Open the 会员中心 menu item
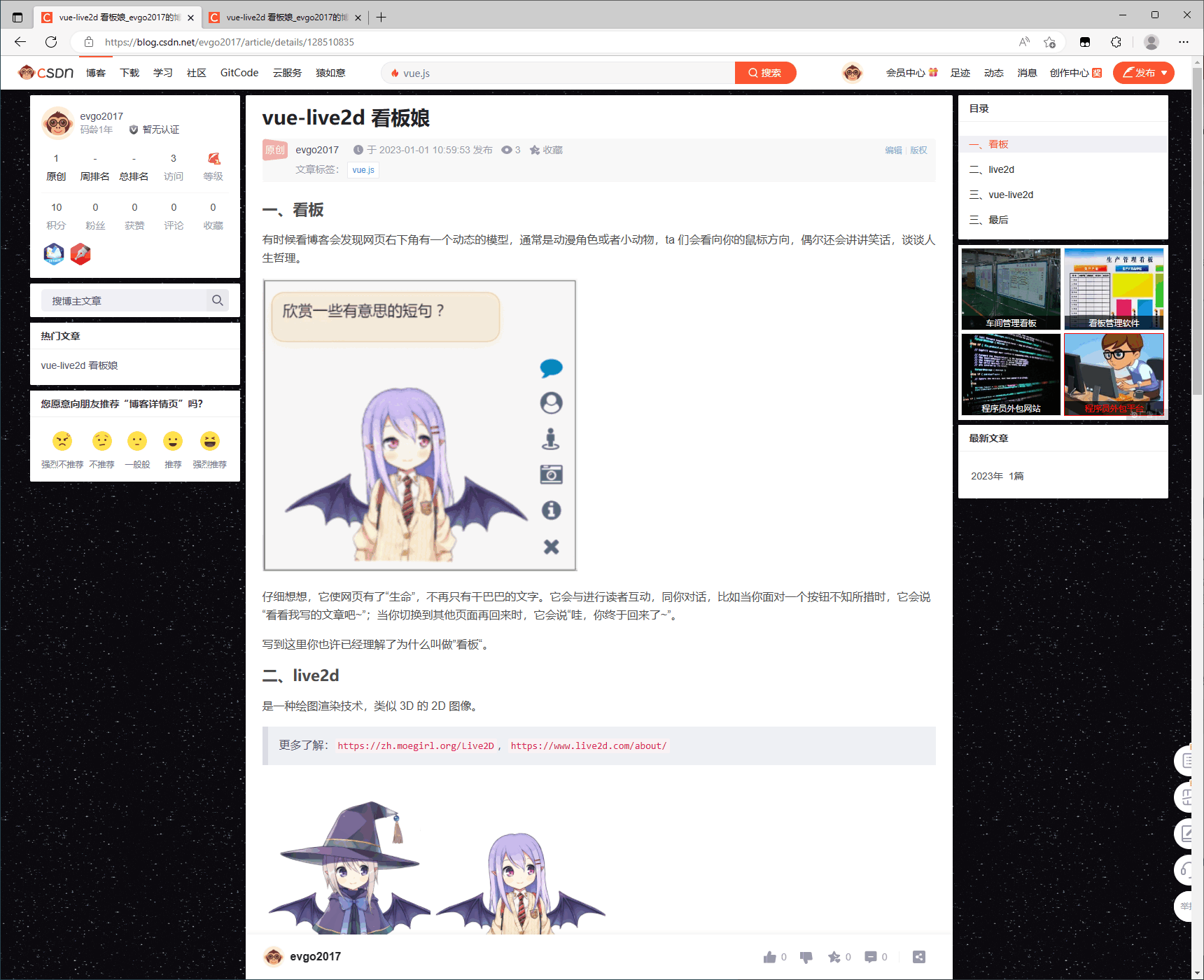This screenshot has height=980, width=1204. [911, 73]
